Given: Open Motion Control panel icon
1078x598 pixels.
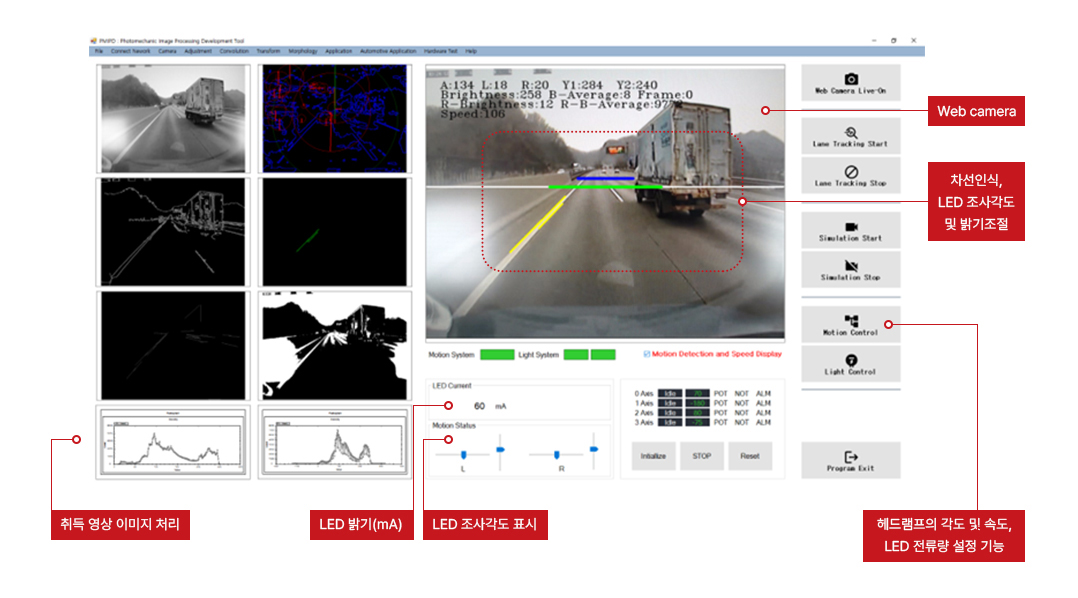Looking at the screenshot, I should pyautogui.click(x=851, y=321).
